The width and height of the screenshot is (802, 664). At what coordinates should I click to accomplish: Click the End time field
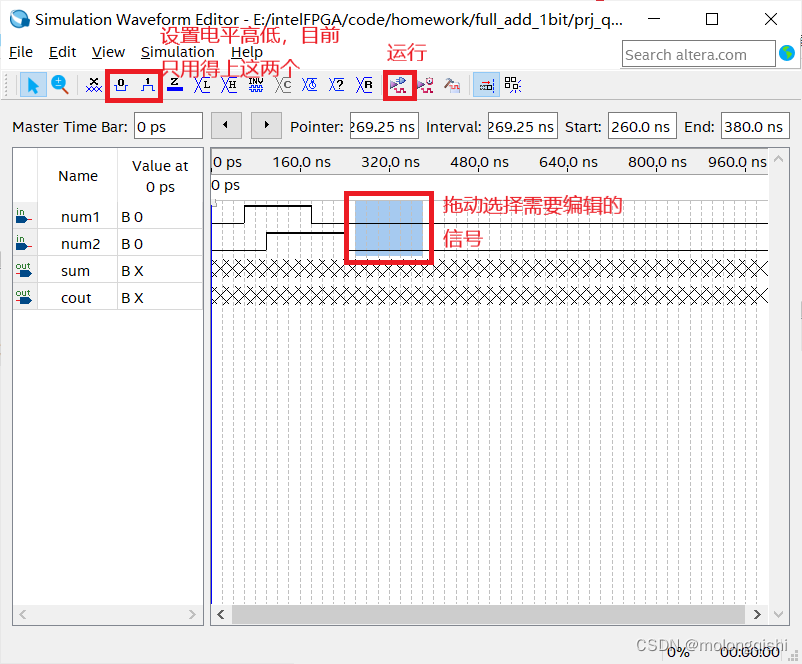[x=755, y=126]
